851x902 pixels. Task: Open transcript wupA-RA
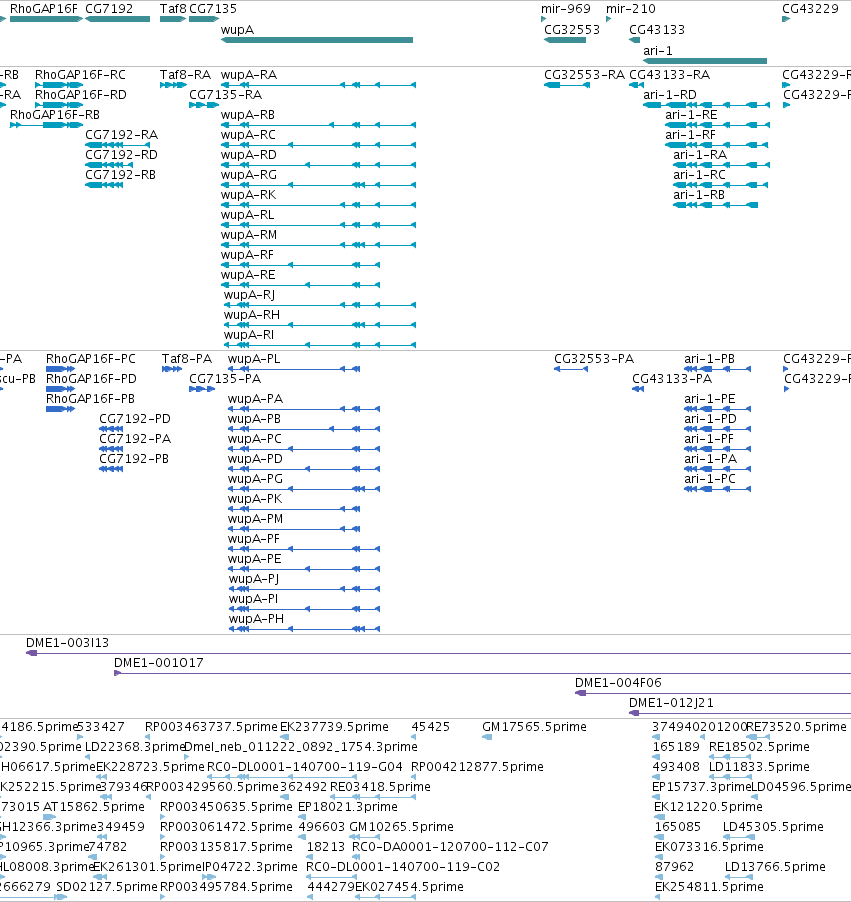coord(249,75)
